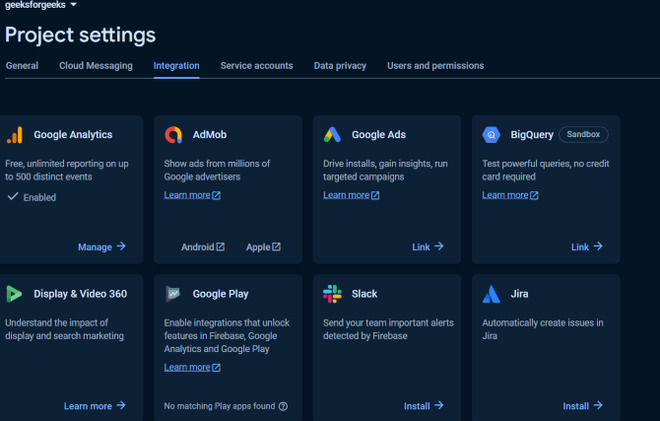Click Manage on Google Analytics card
660x421 pixels.
point(101,247)
